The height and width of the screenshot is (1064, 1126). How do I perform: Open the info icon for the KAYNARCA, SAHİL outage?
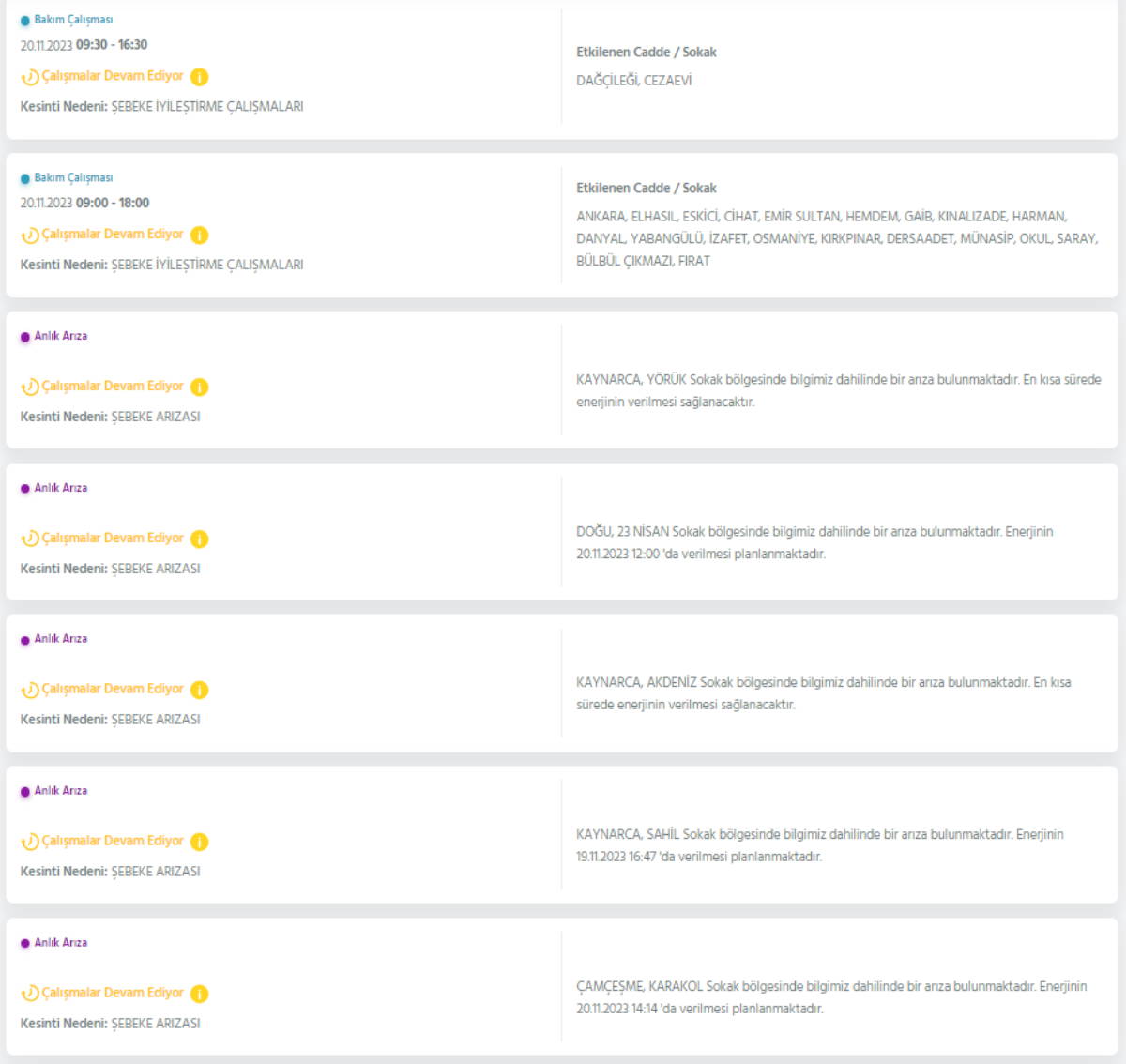click(199, 842)
